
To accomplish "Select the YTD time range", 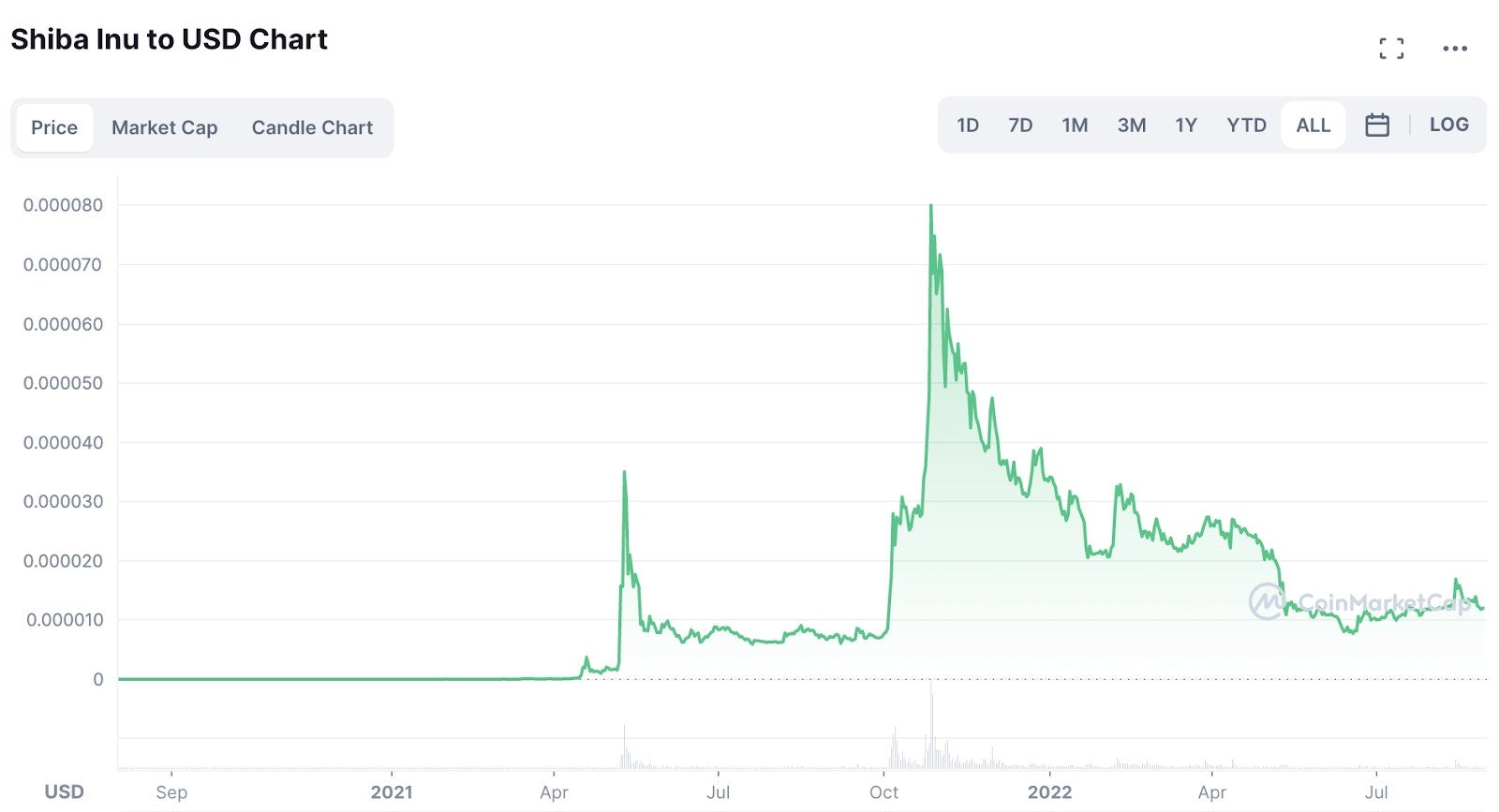I will [x=1246, y=125].
